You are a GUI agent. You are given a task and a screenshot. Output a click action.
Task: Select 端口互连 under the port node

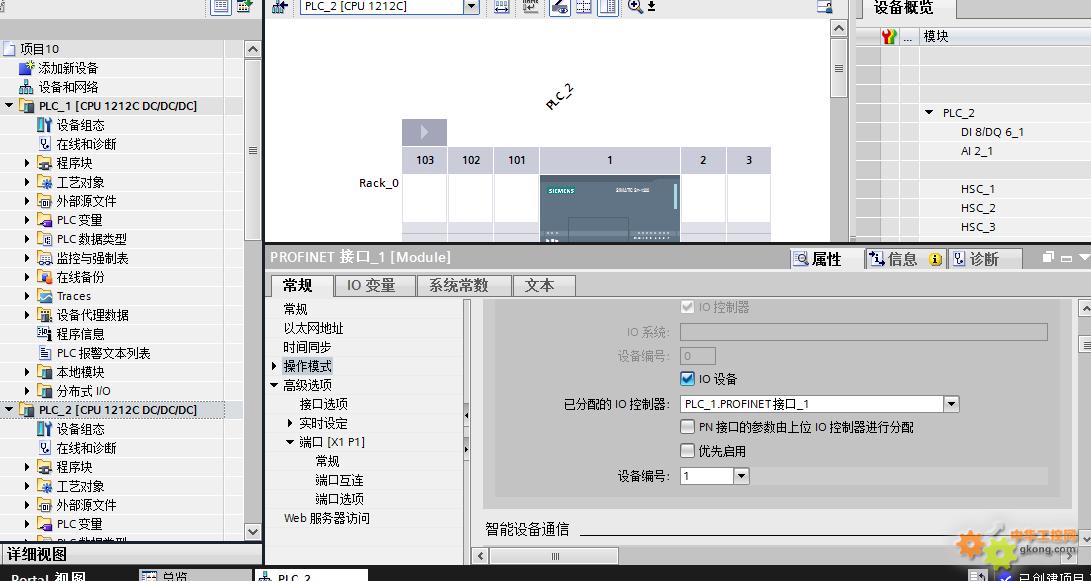pos(339,480)
